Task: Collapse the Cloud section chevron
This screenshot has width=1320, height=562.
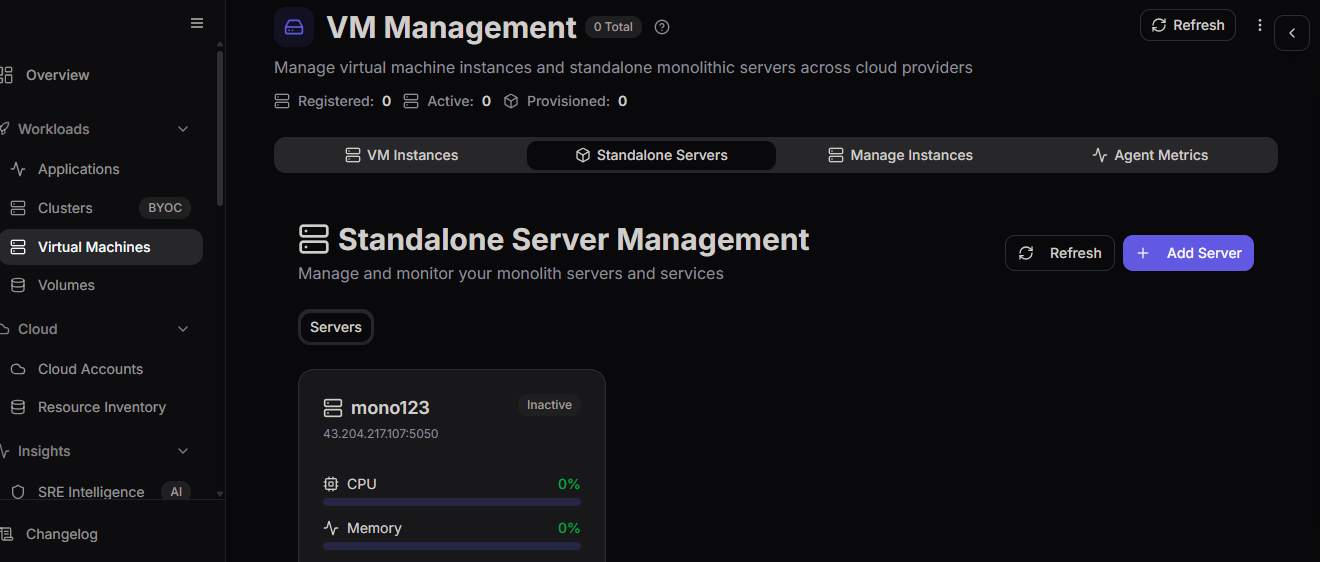Action: coord(183,329)
